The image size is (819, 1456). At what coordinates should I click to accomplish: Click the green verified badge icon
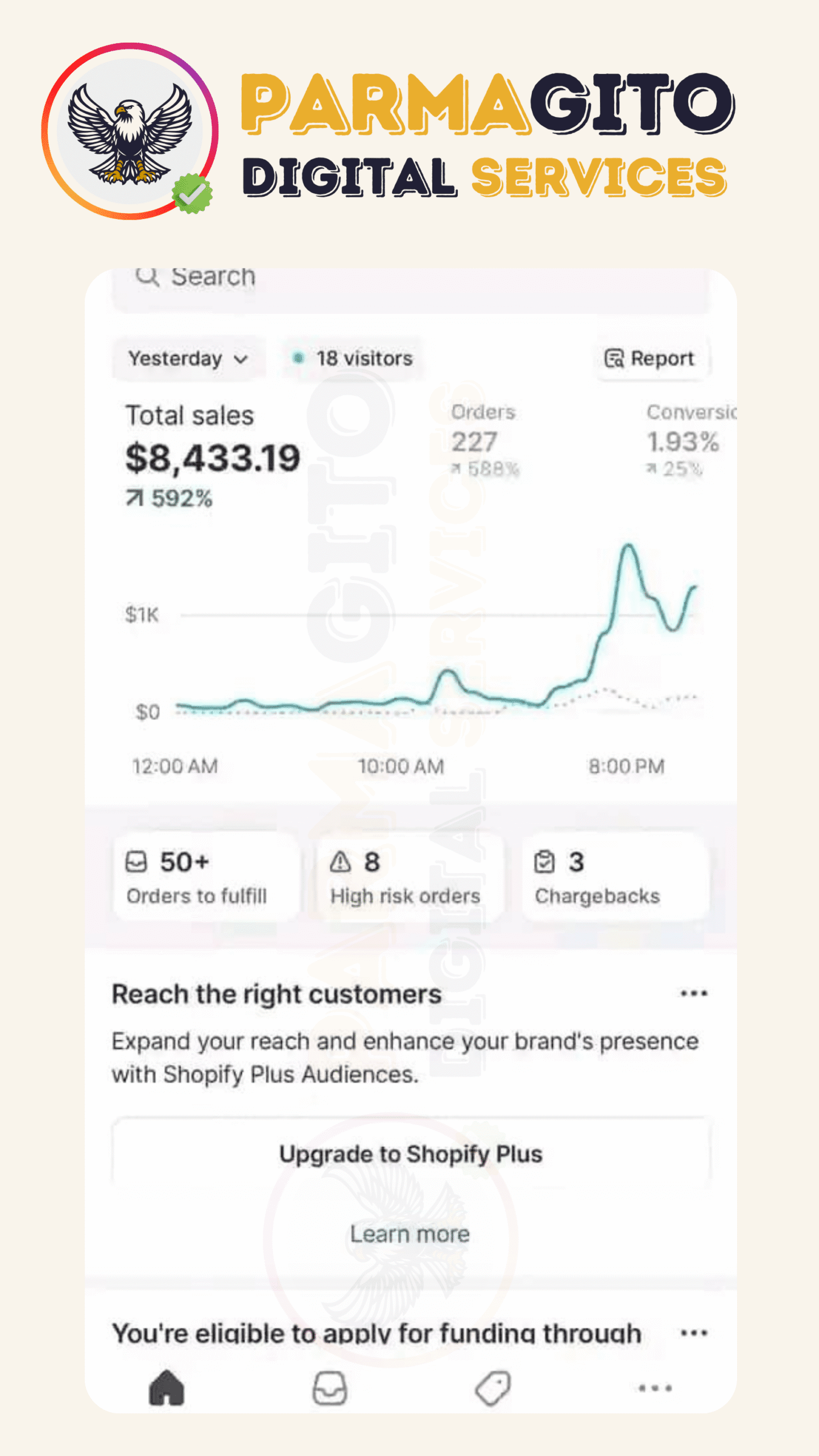click(192, 194)
